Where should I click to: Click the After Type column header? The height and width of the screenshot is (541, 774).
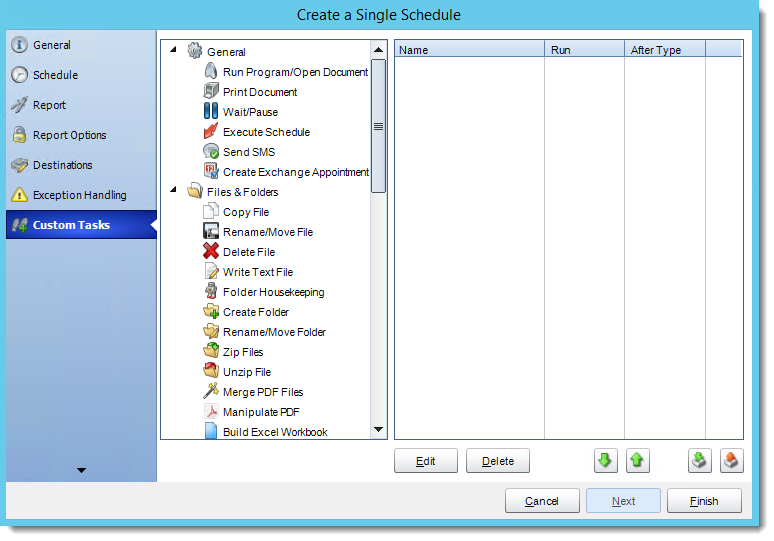coord(665,50)
